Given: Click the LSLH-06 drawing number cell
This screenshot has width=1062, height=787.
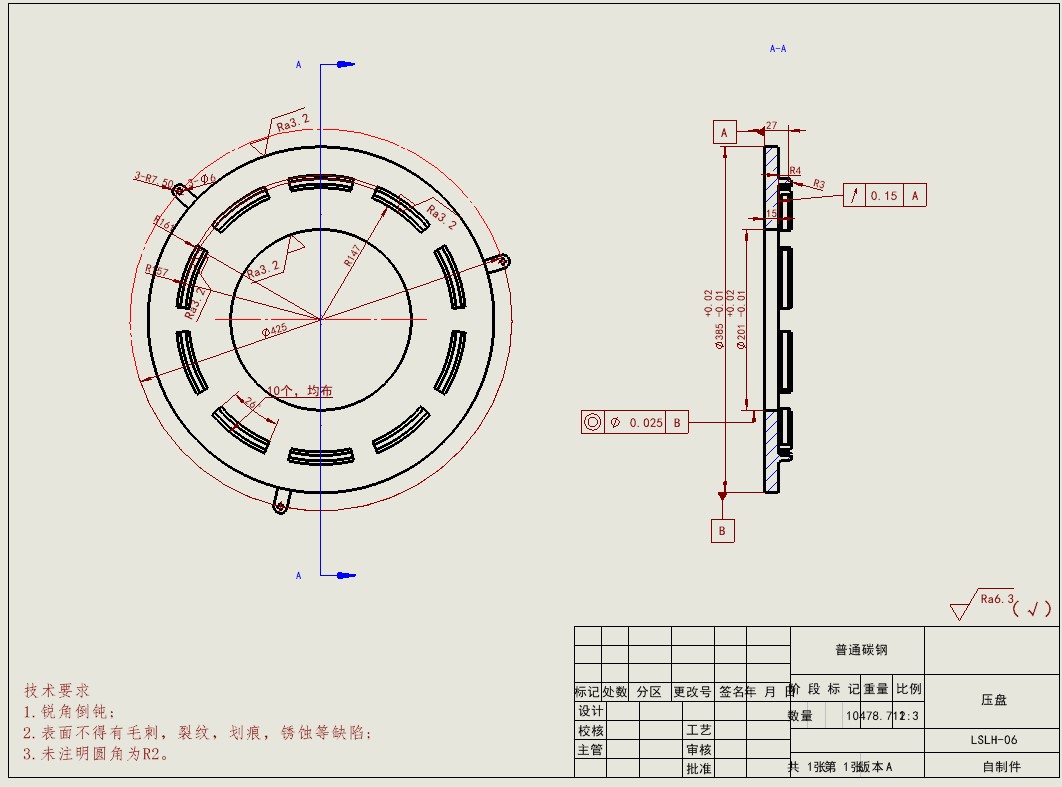Looking at the screenshot, I should click(993, 740).
